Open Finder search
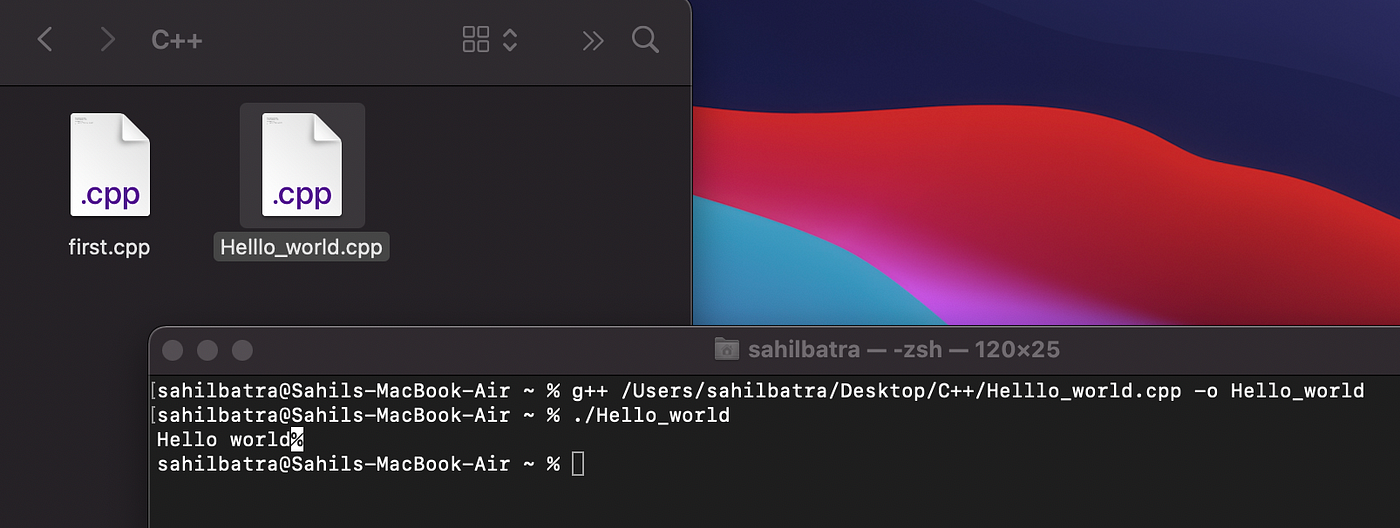This screenshot has height=528, width=1400. point(646,40)
